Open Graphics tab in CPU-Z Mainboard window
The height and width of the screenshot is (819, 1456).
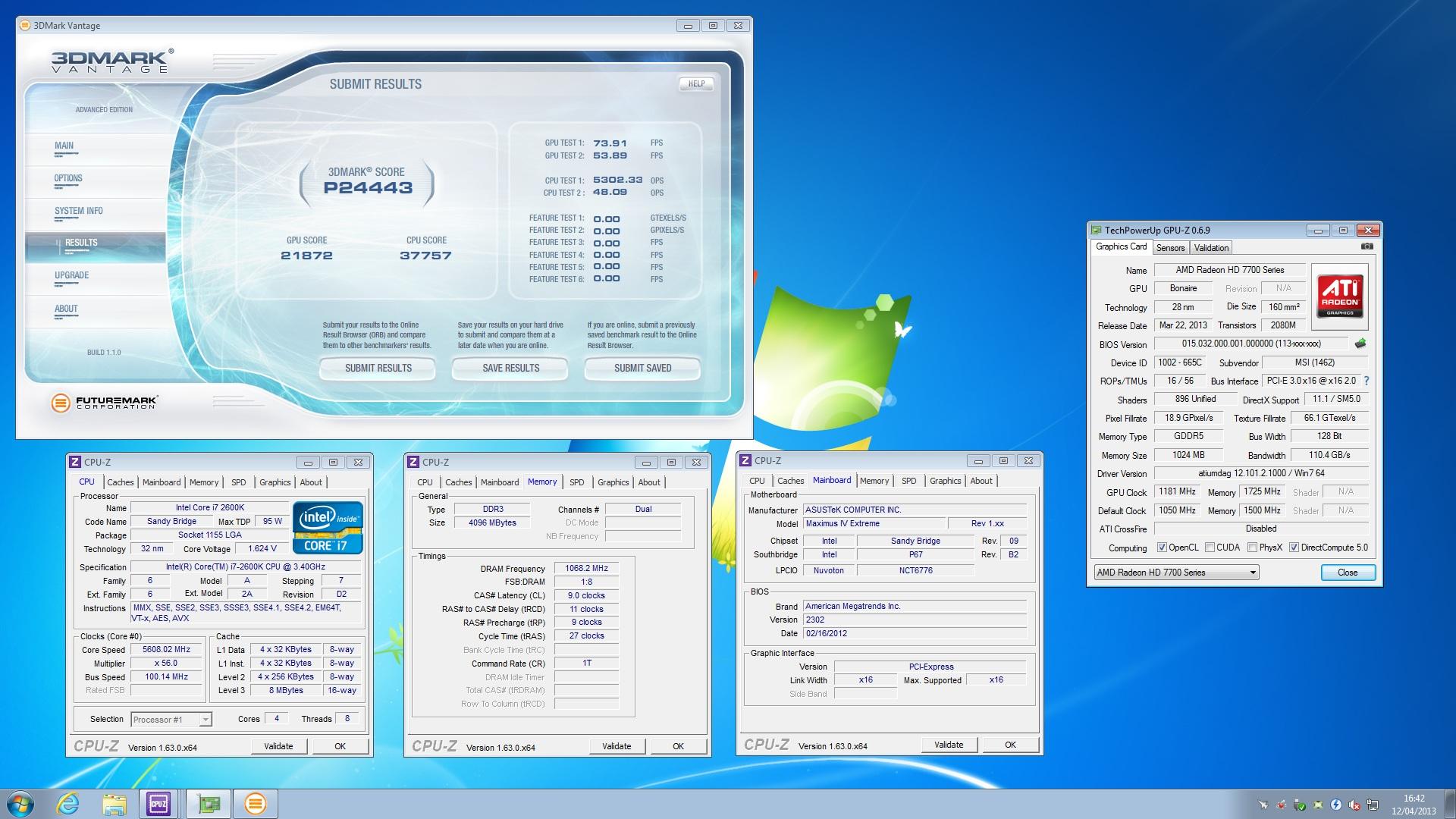945,481
